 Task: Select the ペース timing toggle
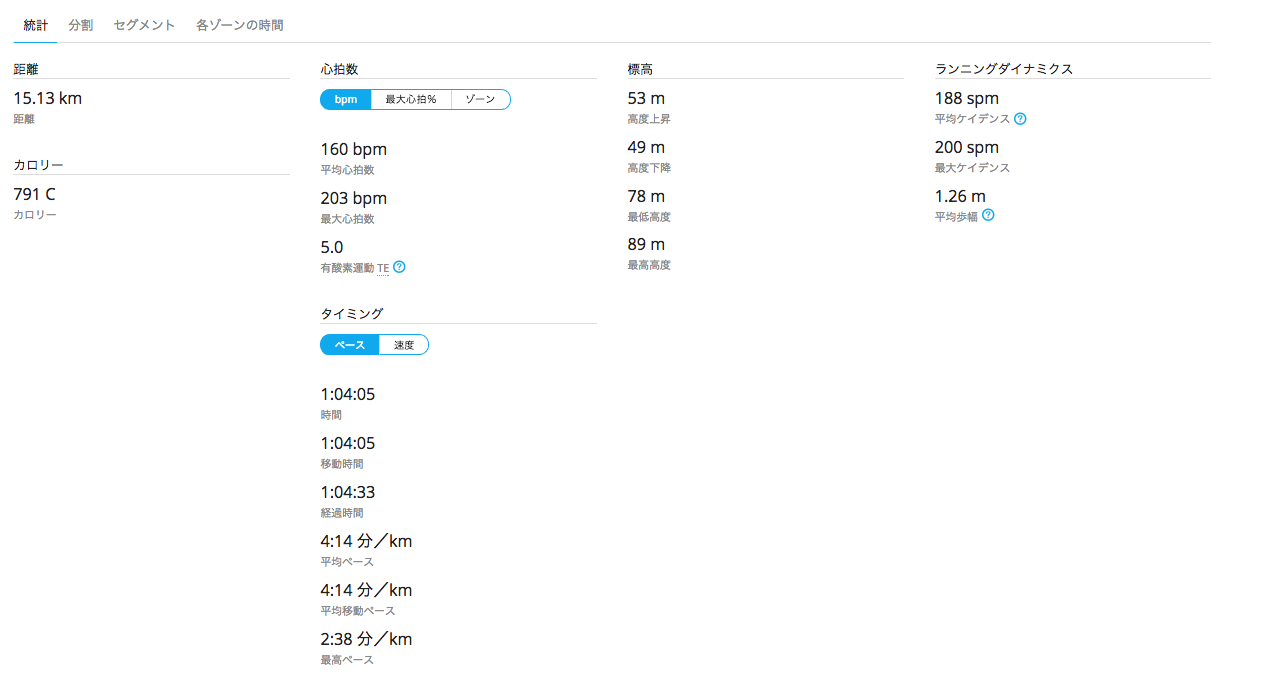point(350,345)
